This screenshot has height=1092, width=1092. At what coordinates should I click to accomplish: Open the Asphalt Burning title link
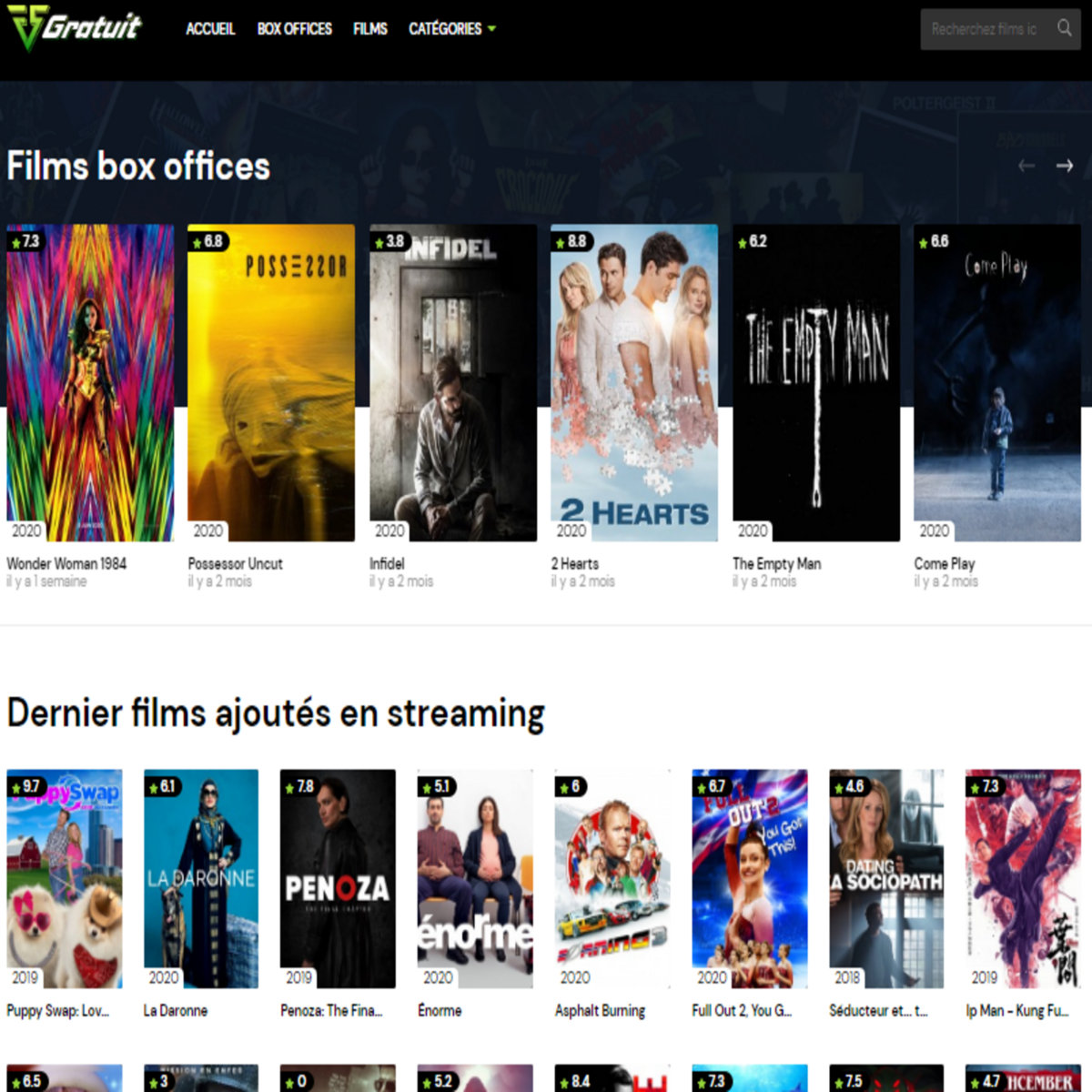tap(600, 1010)
